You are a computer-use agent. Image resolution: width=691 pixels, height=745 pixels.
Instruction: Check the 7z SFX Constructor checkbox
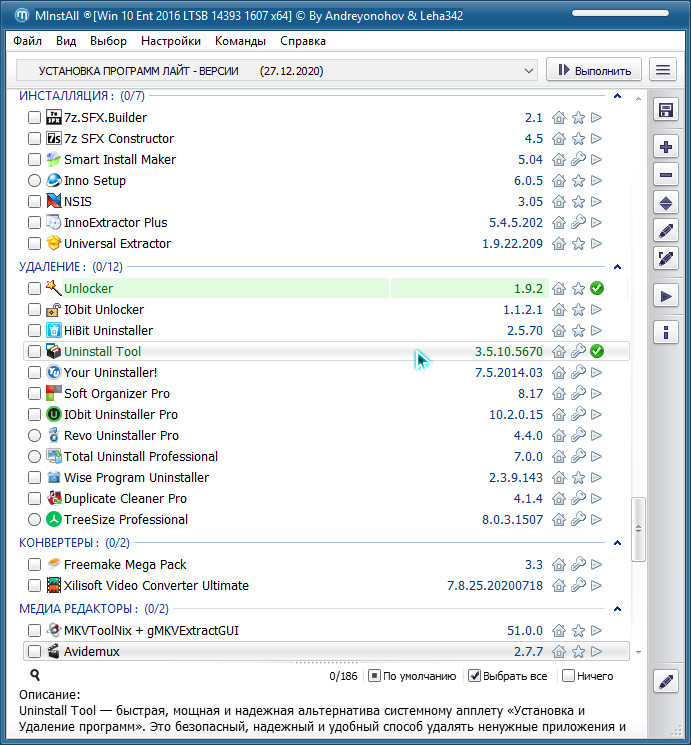(34, 139)
